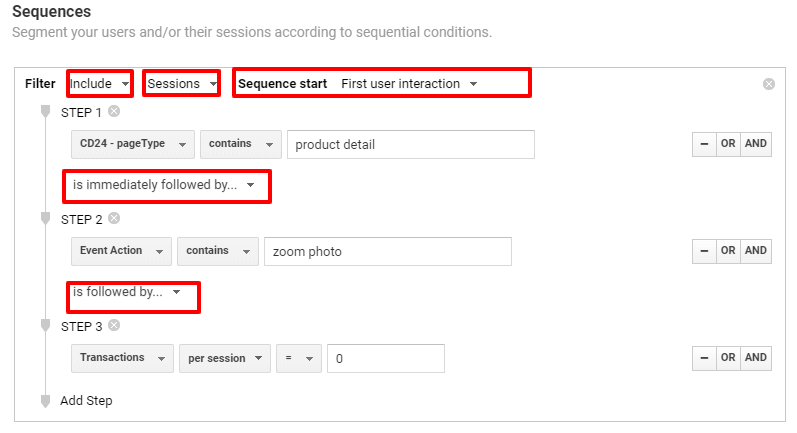
Task: Click OR button on the Step 1 condition
Action: (728, 144)
